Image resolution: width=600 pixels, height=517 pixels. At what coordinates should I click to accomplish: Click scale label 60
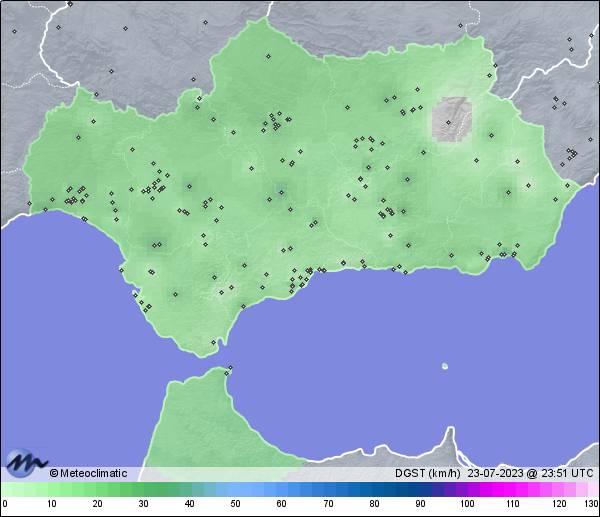pos(281,503)
